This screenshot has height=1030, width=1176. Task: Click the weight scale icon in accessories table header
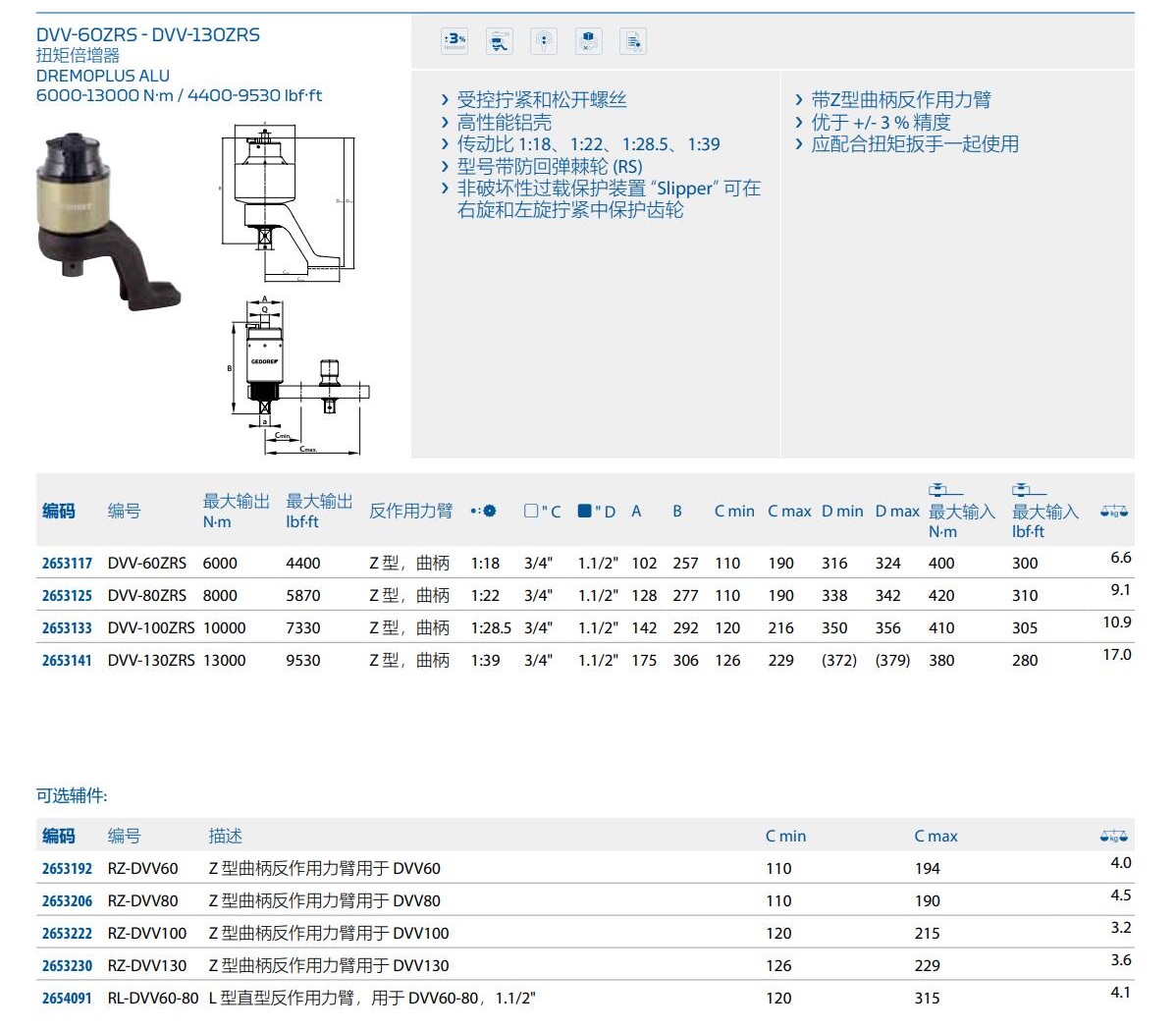pos(1114,837)
